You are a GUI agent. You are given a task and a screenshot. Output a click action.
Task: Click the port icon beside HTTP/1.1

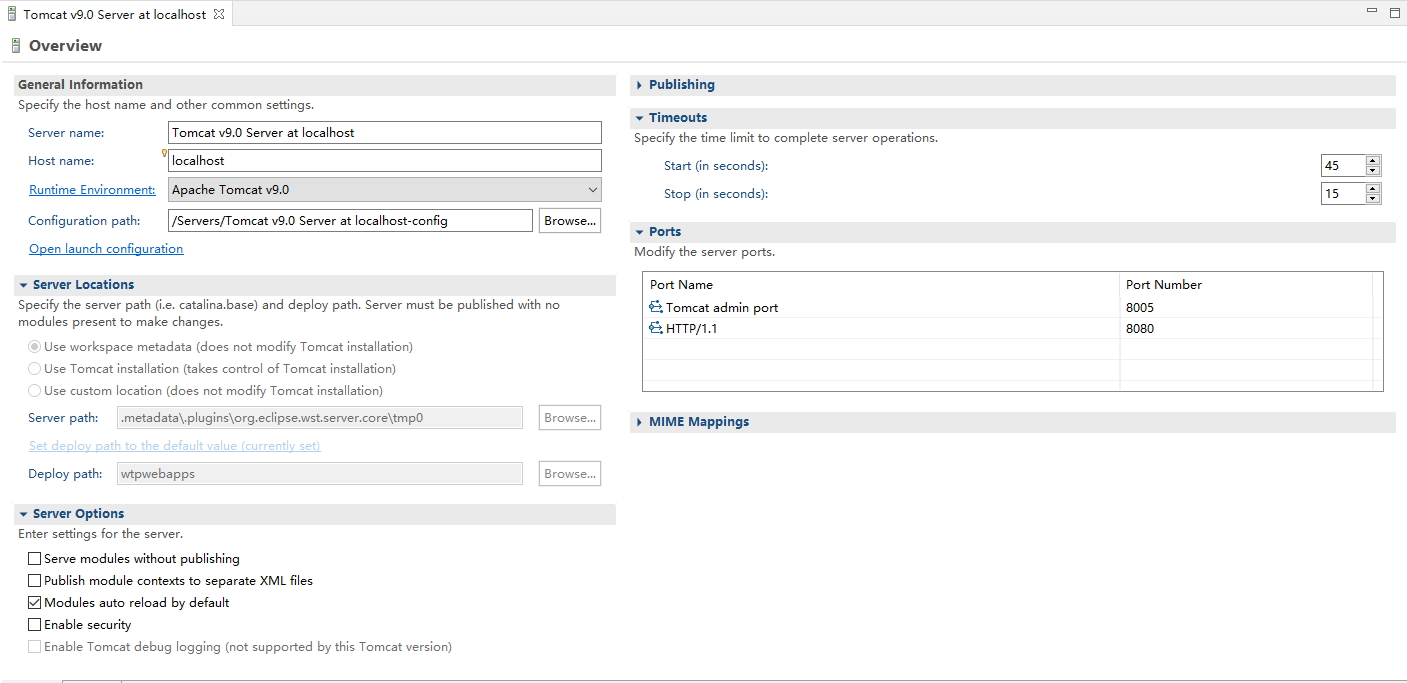[x=654, y=328]
